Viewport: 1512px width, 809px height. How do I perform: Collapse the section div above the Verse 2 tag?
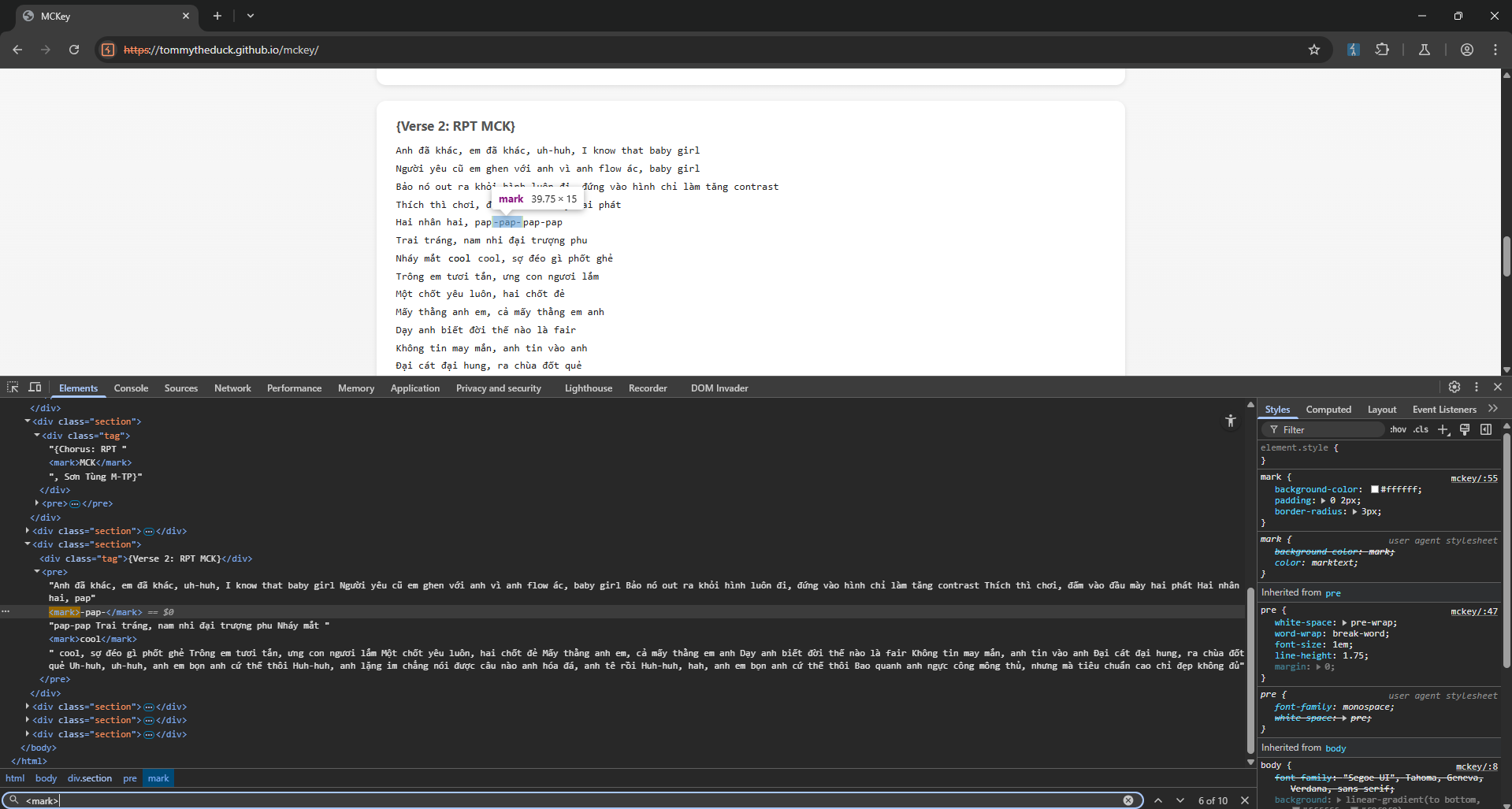point(28,544)
